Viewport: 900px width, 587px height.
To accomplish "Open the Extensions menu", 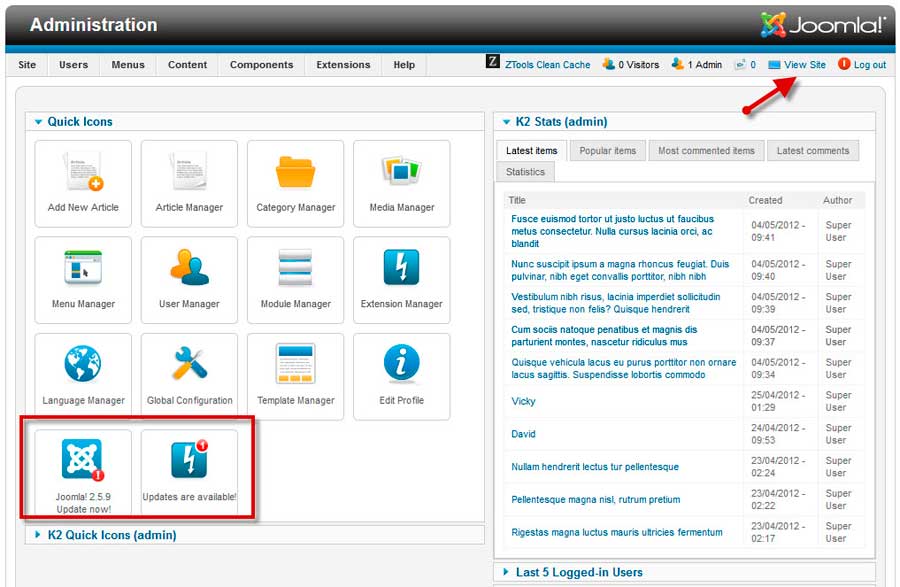I will [x=343, y=65].
